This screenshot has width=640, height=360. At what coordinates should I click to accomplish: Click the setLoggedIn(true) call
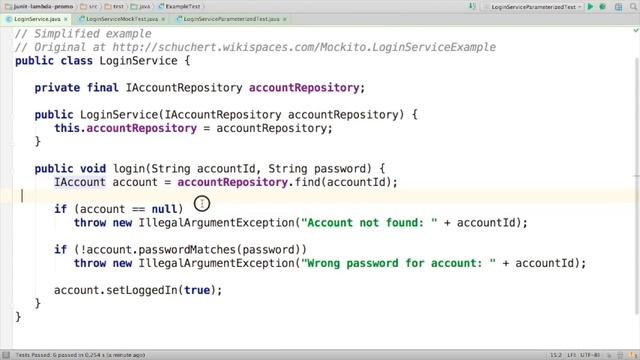(160, 290)
